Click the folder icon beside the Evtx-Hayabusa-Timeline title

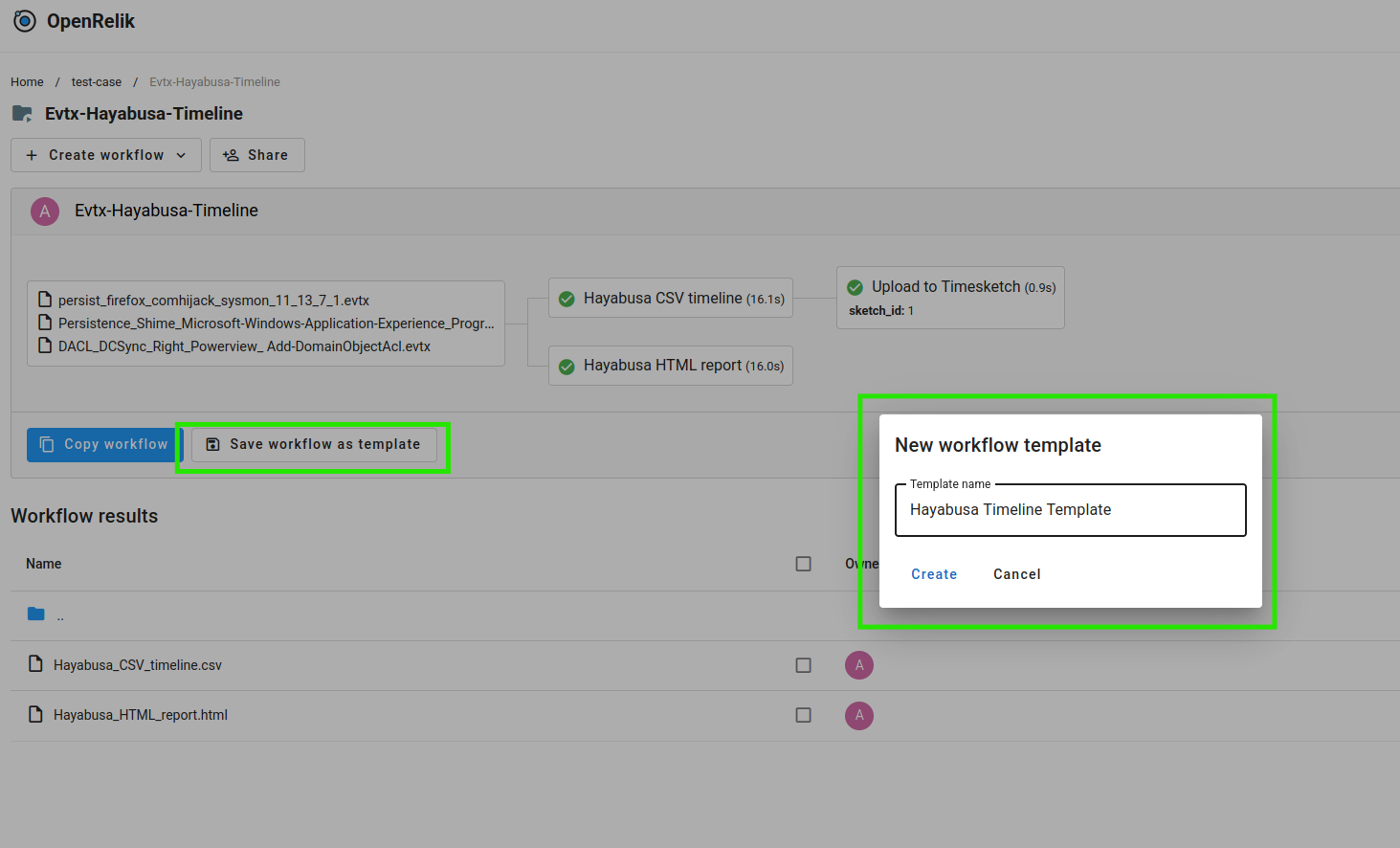click(x=22, y=114)
